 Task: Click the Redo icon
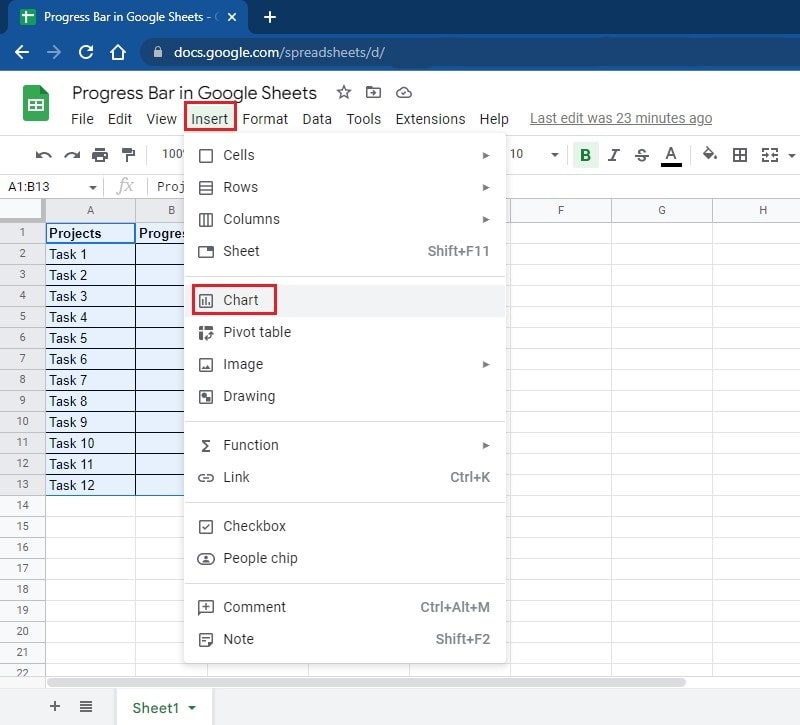click(70, 155)
